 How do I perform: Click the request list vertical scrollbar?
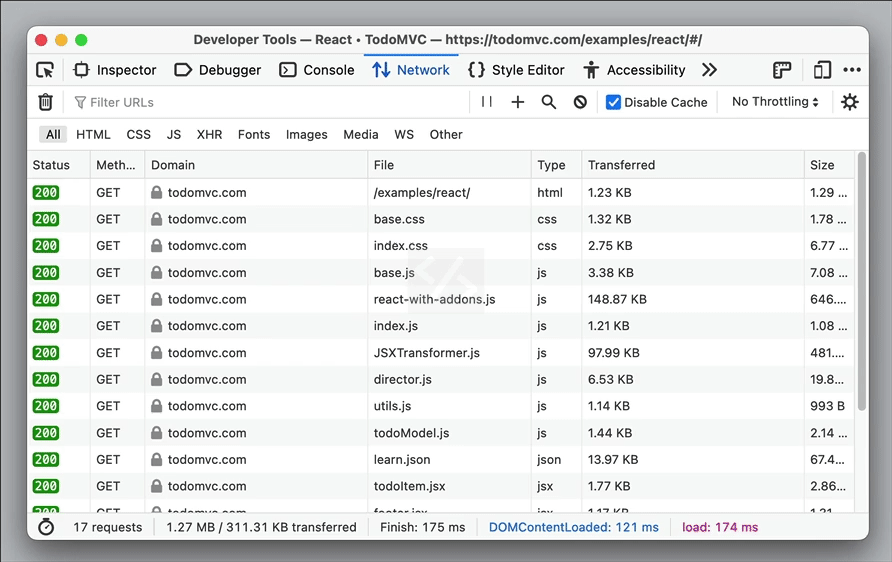862,281
